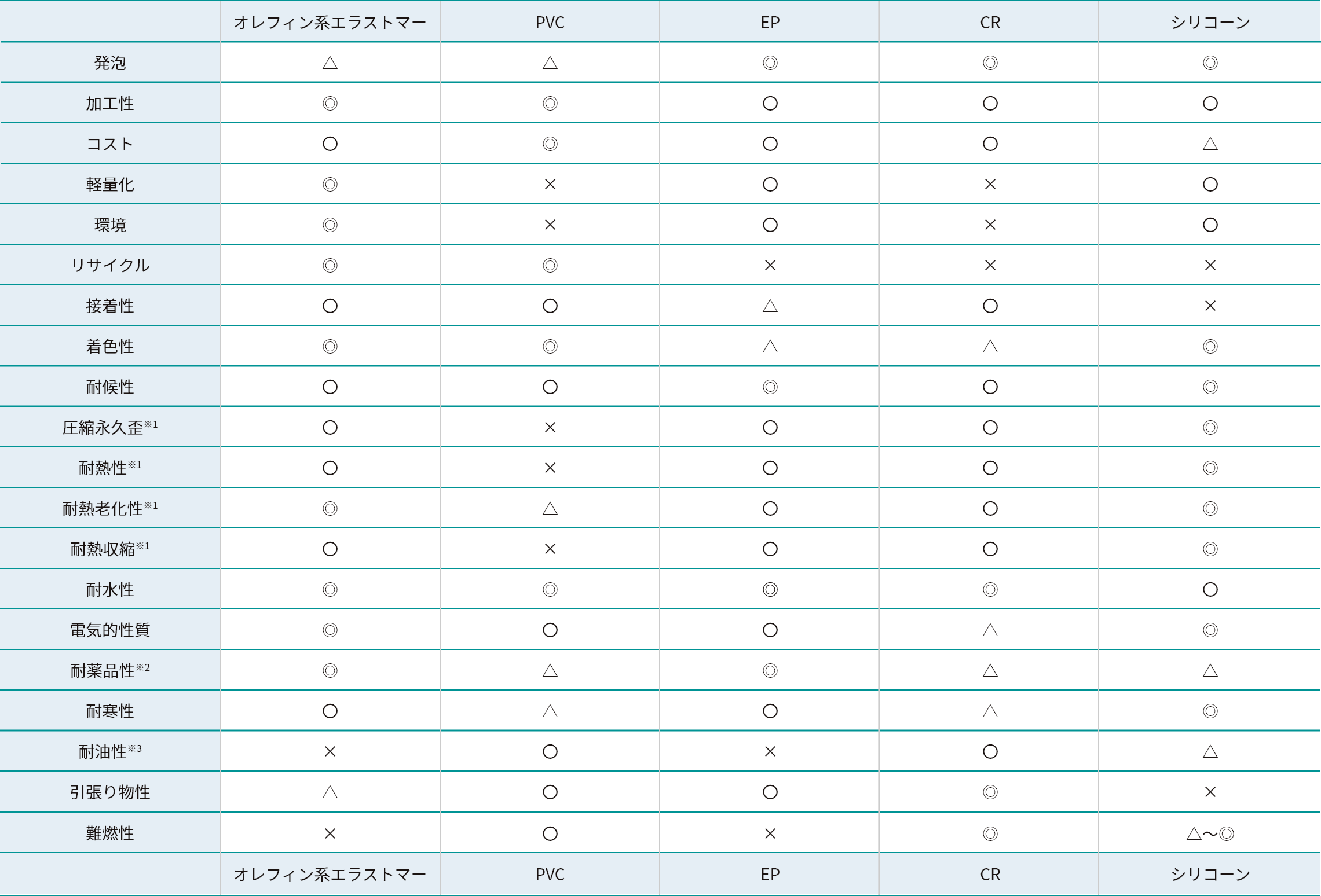Click the △〜◎ cell in 難燃性 row
Screen dimensions: 1321x896
[1210, 833]
